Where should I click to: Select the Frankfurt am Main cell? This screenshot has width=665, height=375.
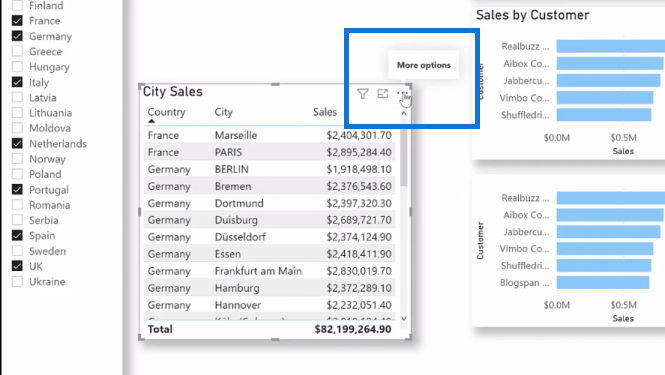click(258, 271)
